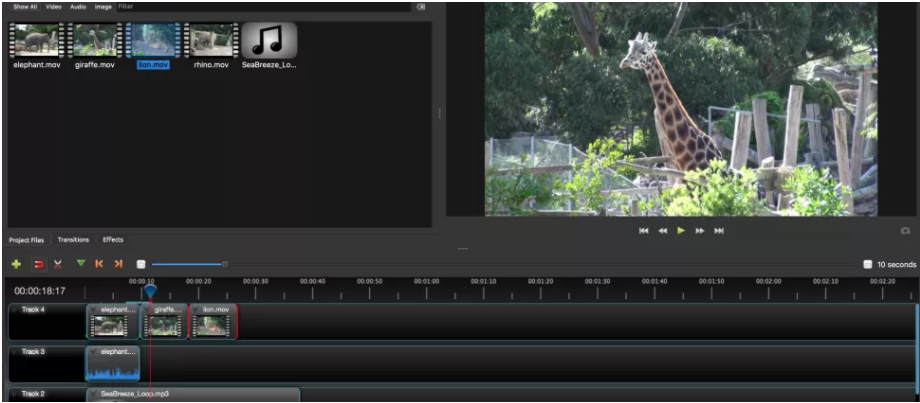Filter project files by Audio
This screenshot has height=403, width=920.
tap(78, 7)
